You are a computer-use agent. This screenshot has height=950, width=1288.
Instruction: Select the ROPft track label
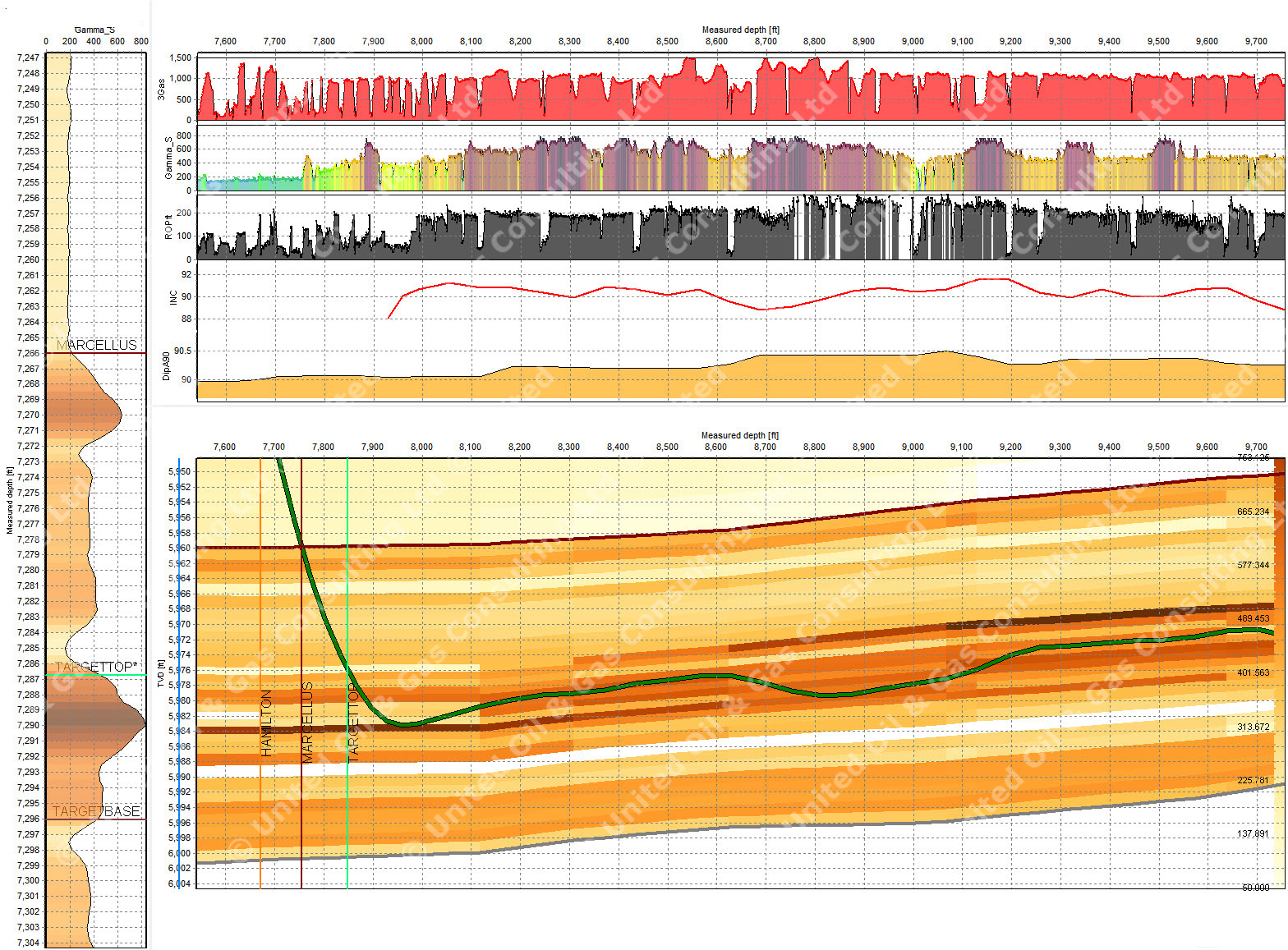pos(168,227)
